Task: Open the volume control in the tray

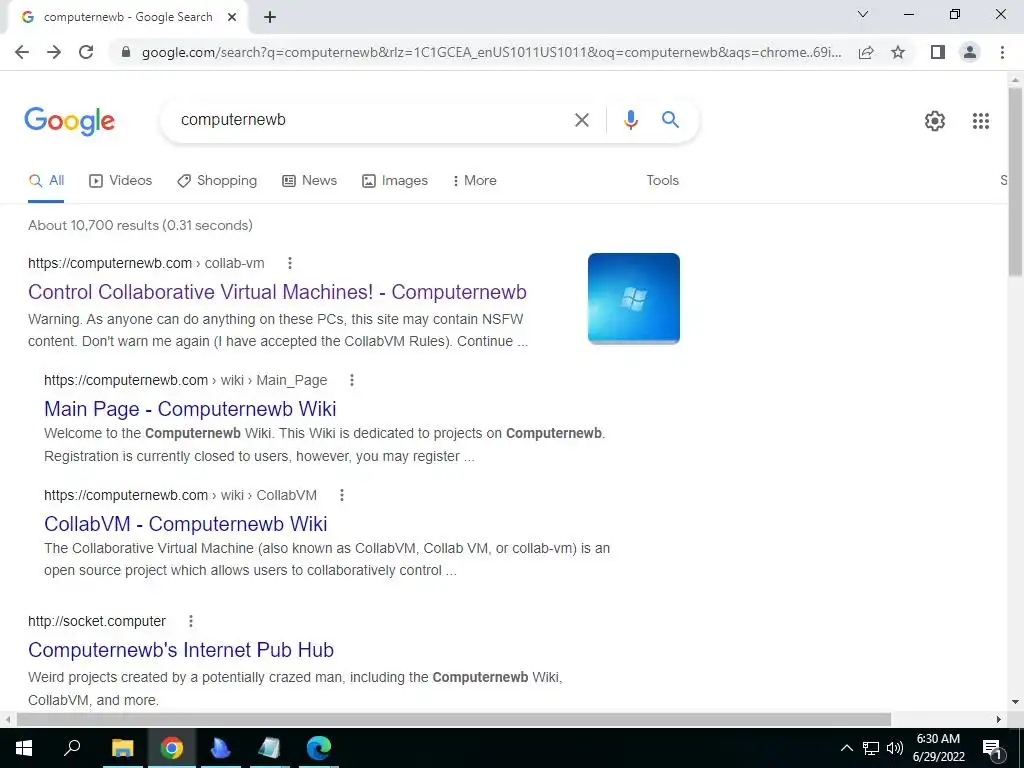Action: click(895, 748)
